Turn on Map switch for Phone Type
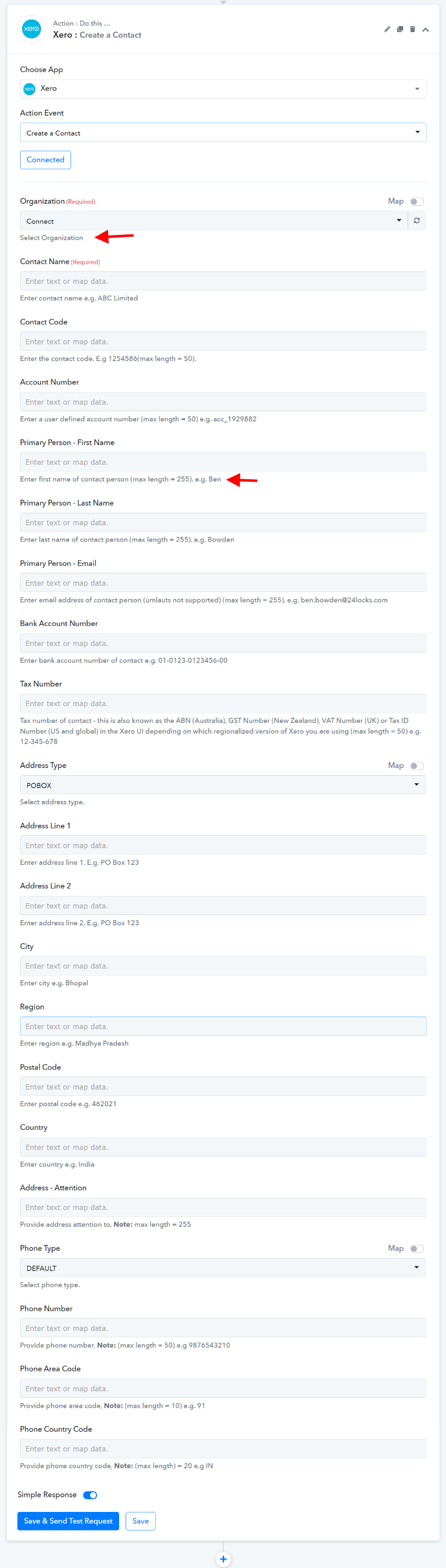Screen dimensions: 446x1568 coord(417,1248)
